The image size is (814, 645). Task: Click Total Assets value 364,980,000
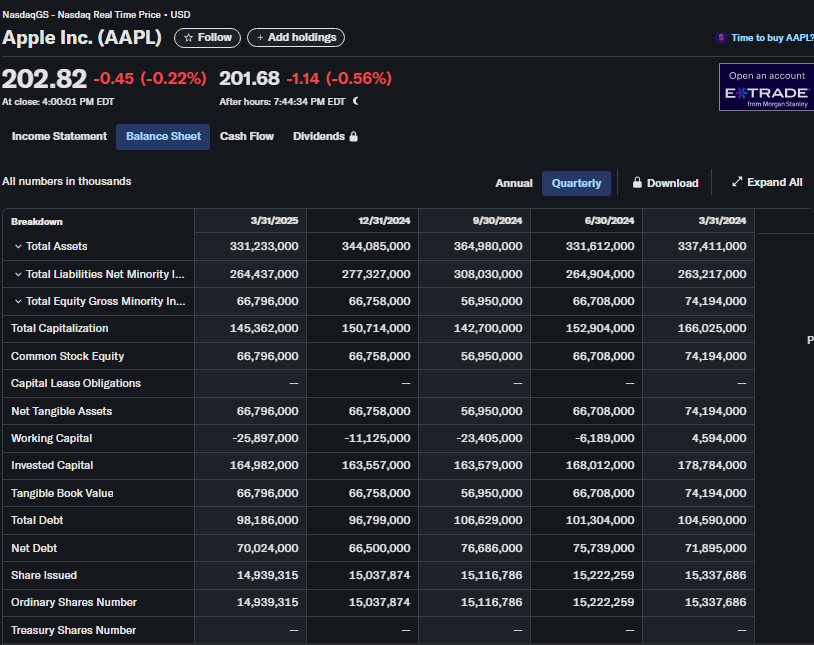point(488,246)
